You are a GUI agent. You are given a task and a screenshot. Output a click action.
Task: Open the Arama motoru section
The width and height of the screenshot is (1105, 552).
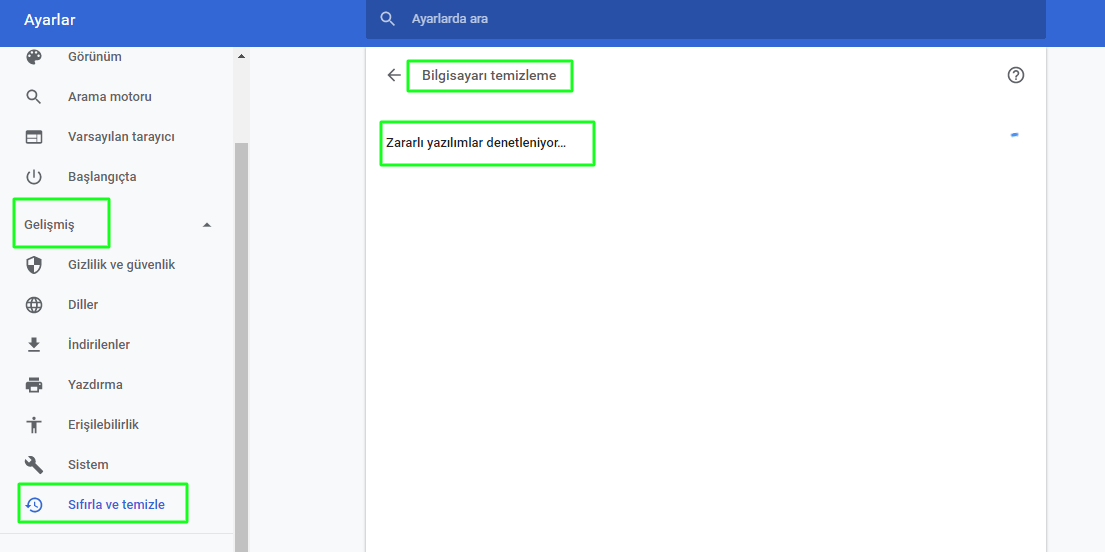pos(110,97)
